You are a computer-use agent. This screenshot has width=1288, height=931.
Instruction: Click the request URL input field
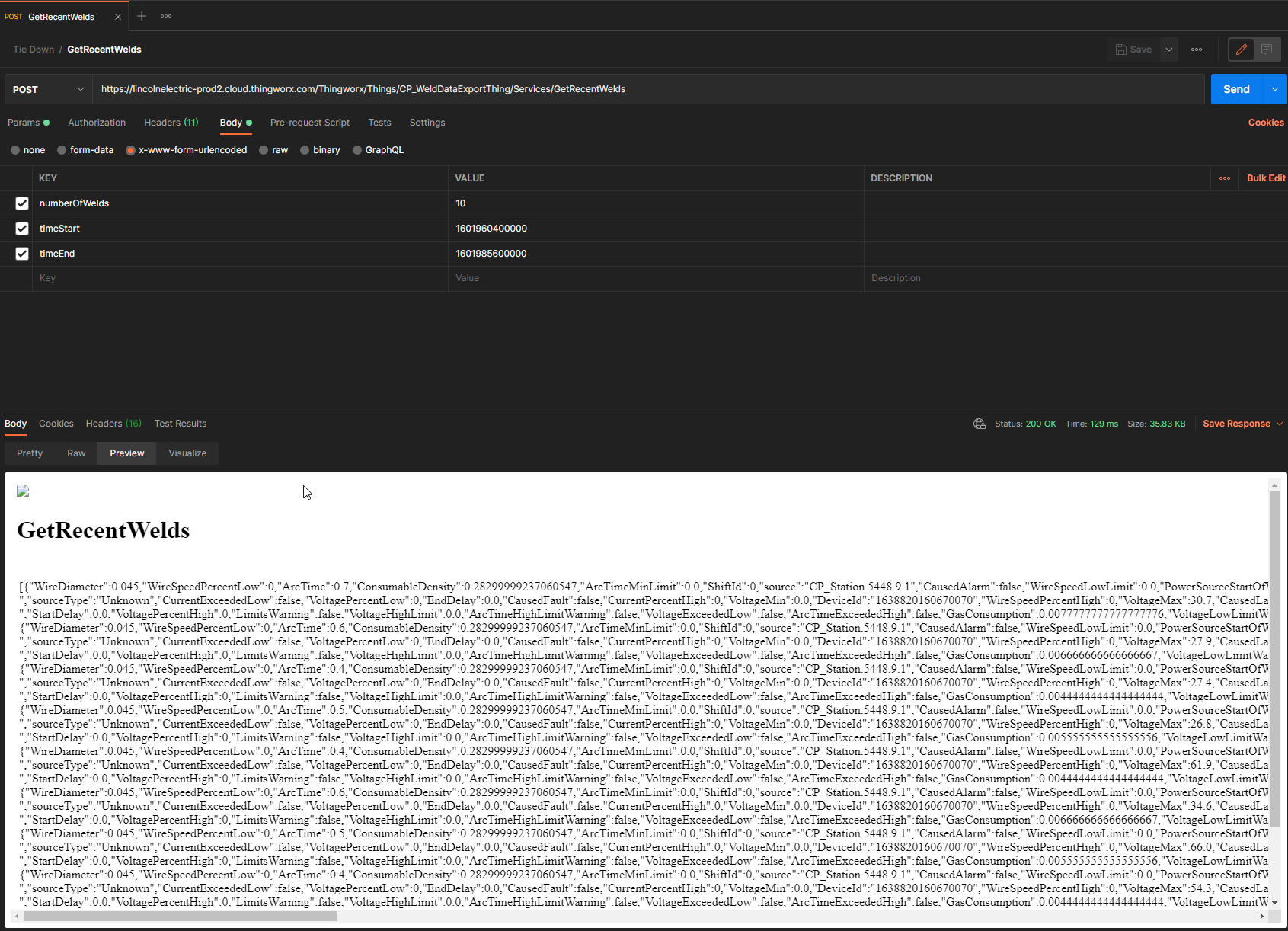click(648, 89)
